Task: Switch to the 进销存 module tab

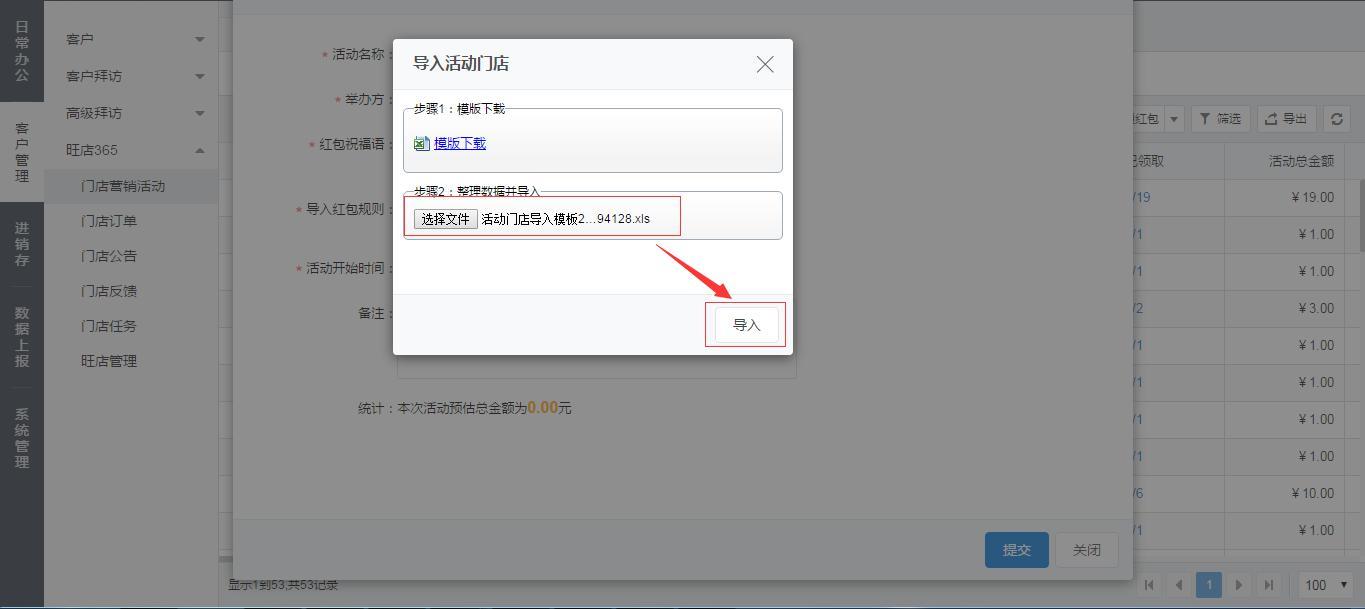Action: 22,244
